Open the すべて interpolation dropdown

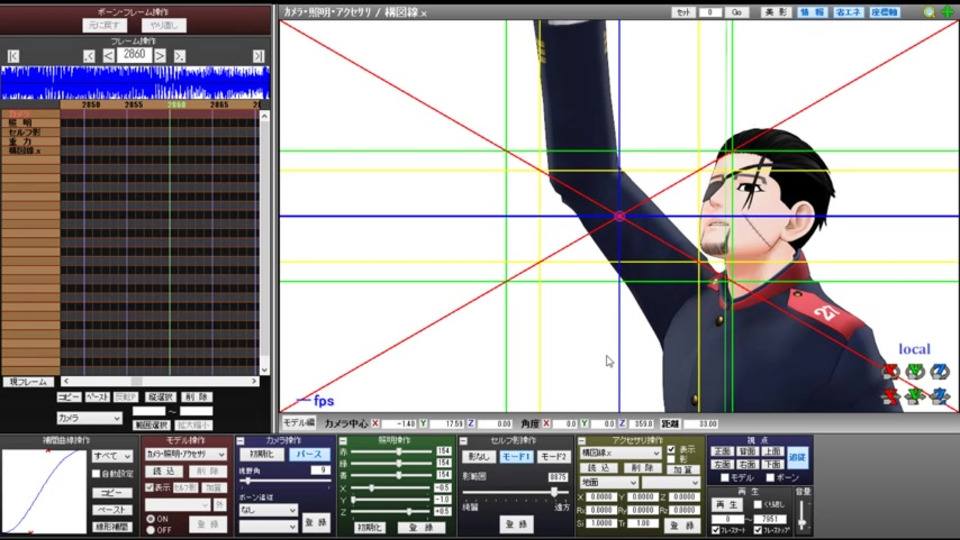point(112,456)
